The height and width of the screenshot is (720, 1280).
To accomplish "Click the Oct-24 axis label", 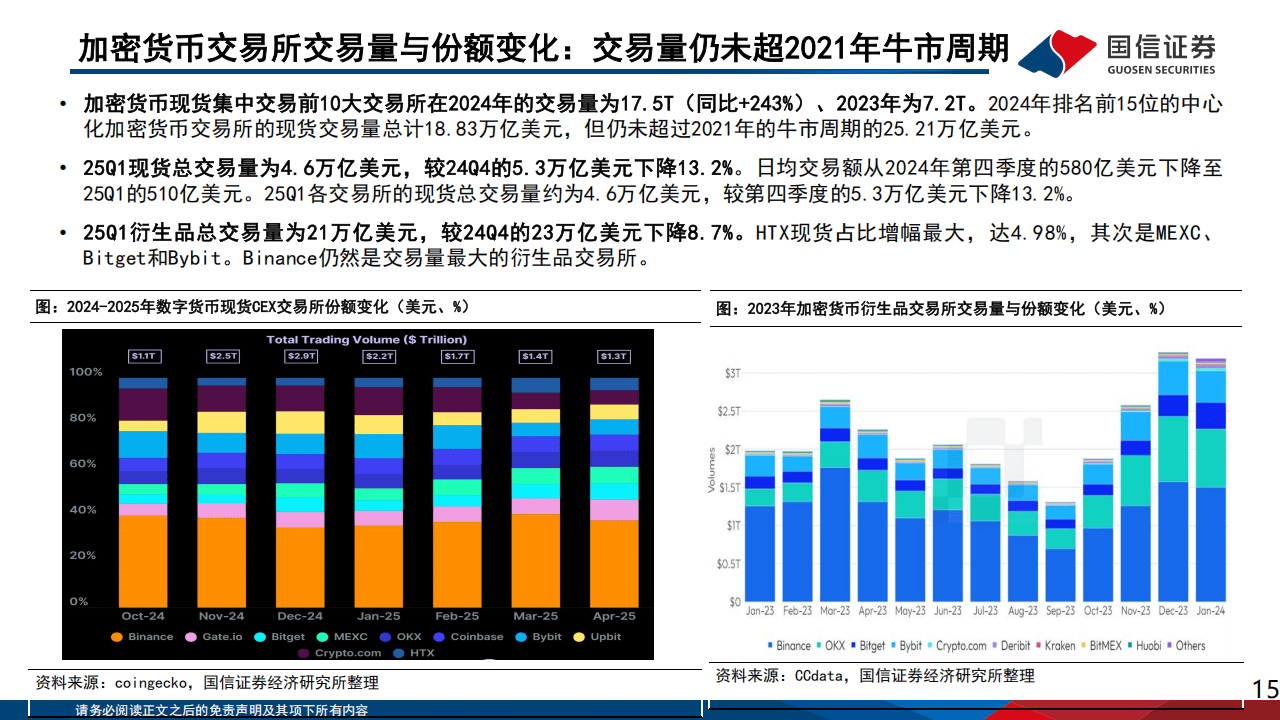I will tap(142, 616).
